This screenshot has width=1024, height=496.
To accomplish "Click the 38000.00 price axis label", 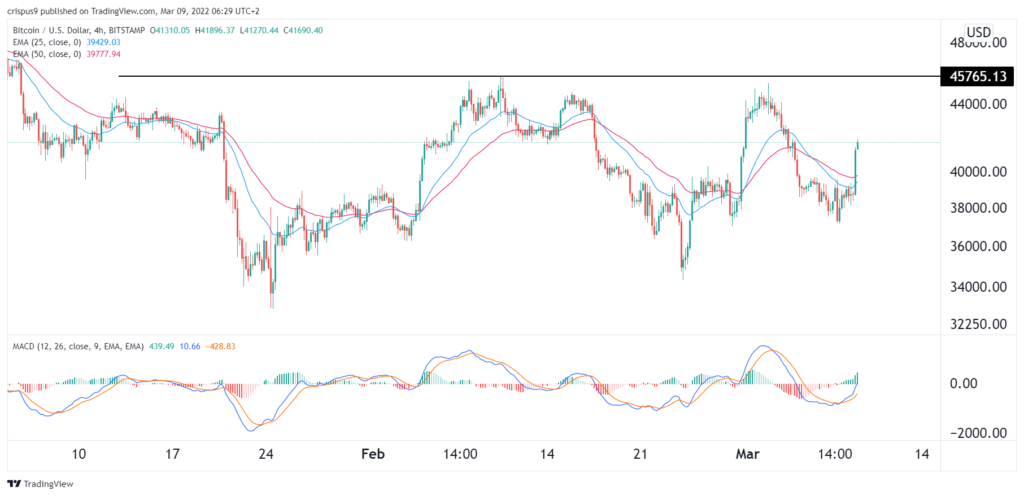I will point(978,208).
